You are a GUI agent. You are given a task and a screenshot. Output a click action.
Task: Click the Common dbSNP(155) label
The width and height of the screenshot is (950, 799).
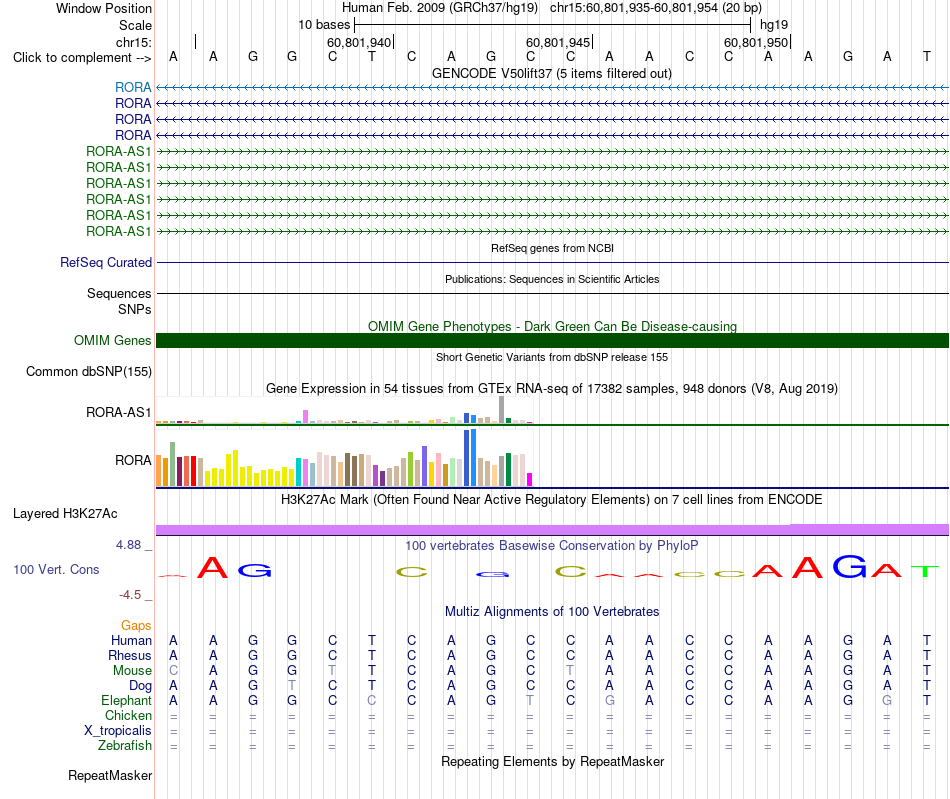[89, 371]
